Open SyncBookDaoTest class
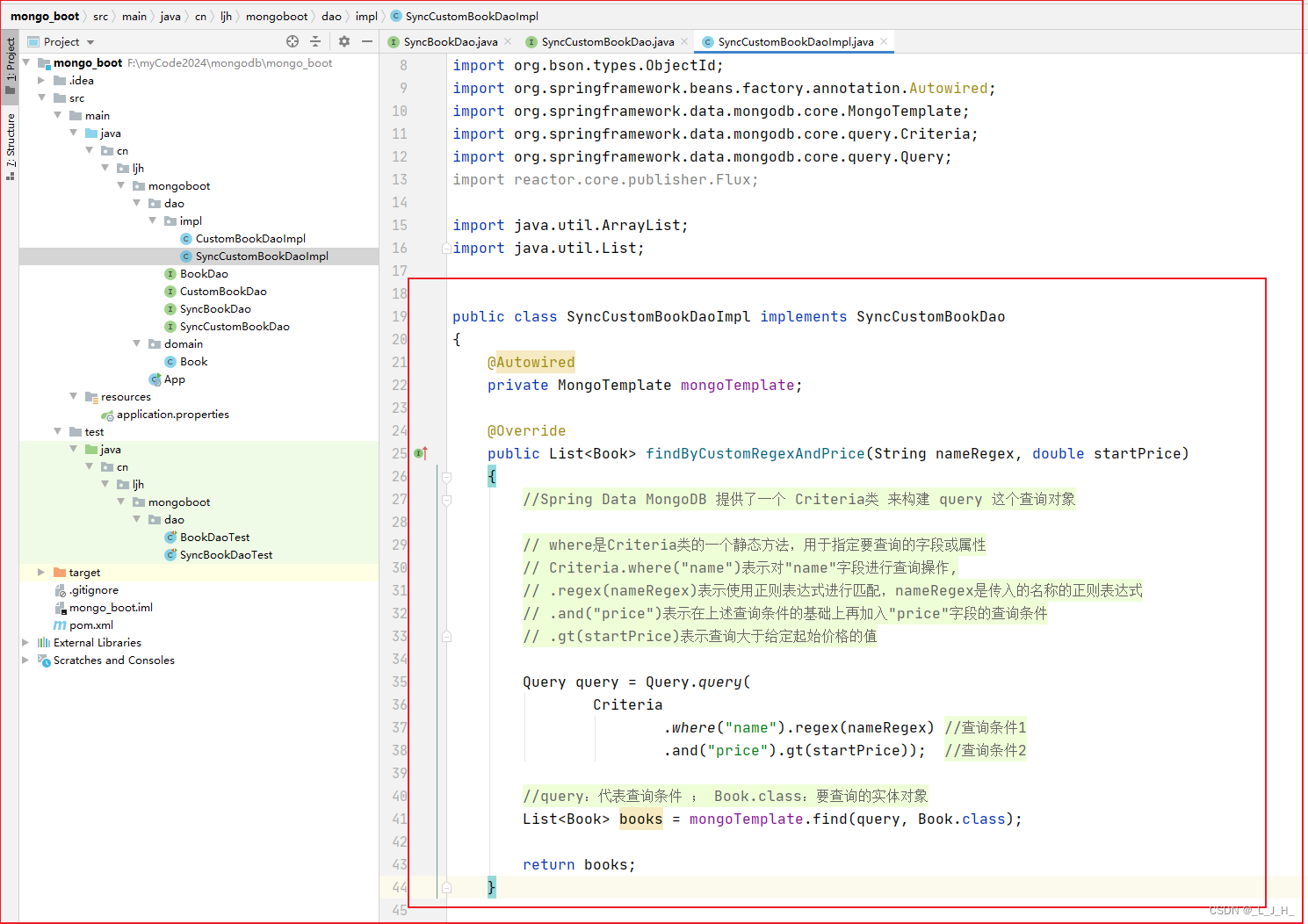The image size is (1308, 924). [x=218, y=554]
